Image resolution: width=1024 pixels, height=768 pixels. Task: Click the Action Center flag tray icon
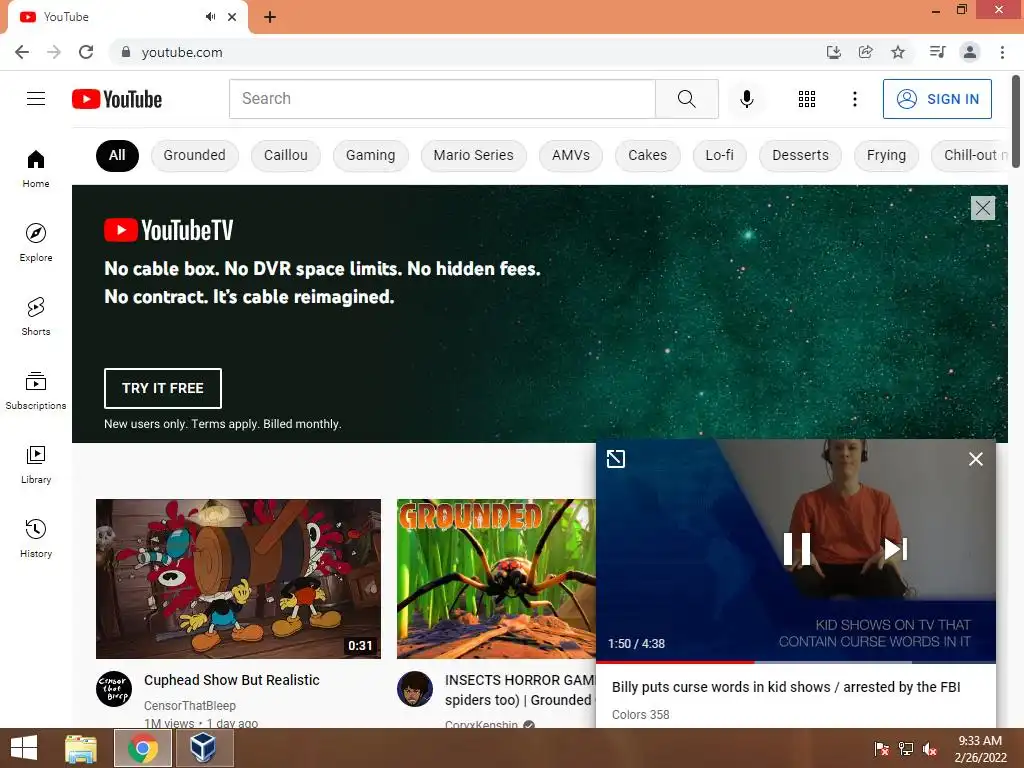tap(881, 749)
